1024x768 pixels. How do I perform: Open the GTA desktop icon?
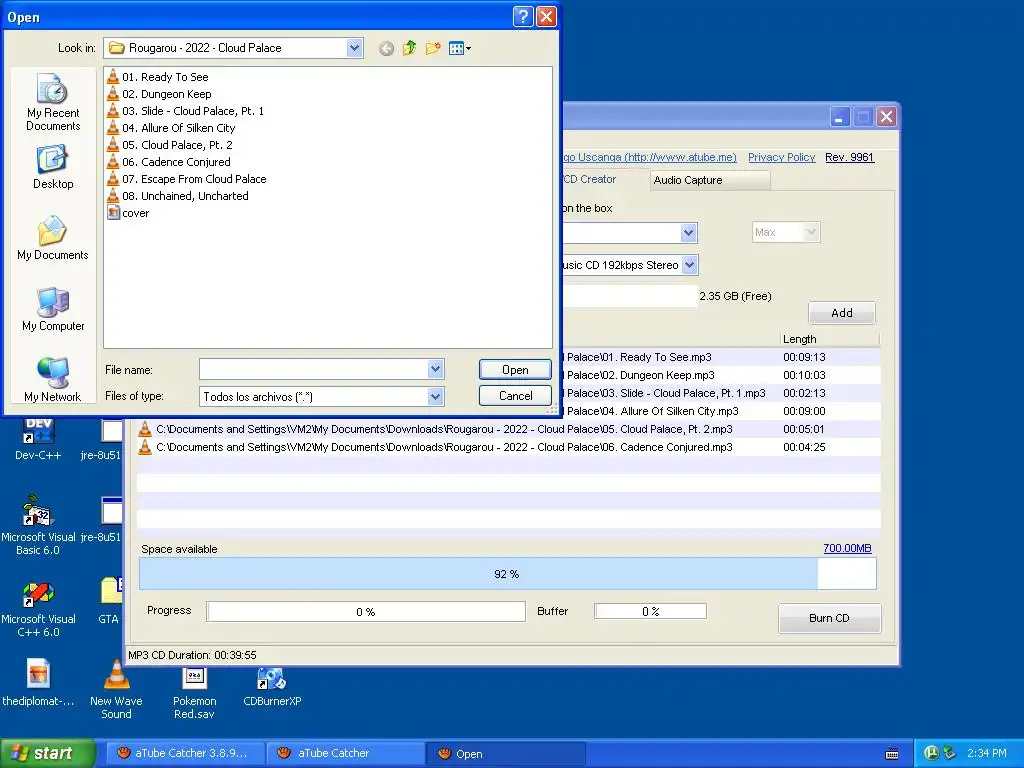[x=110, y=601]
